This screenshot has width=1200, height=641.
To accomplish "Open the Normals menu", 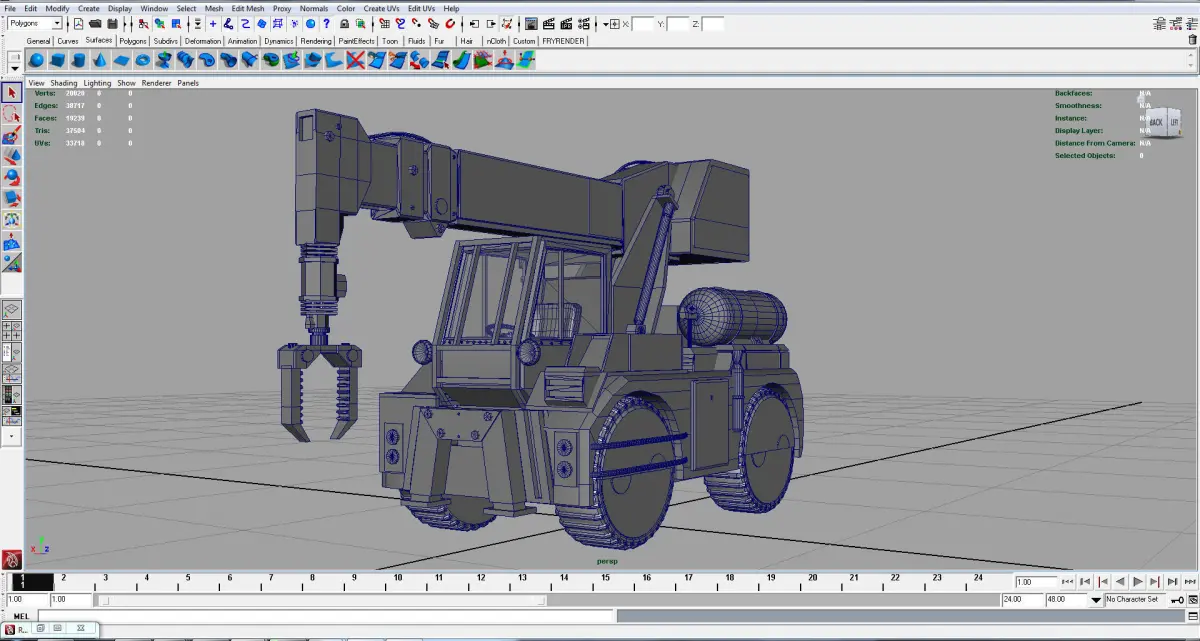I will 314,8.
